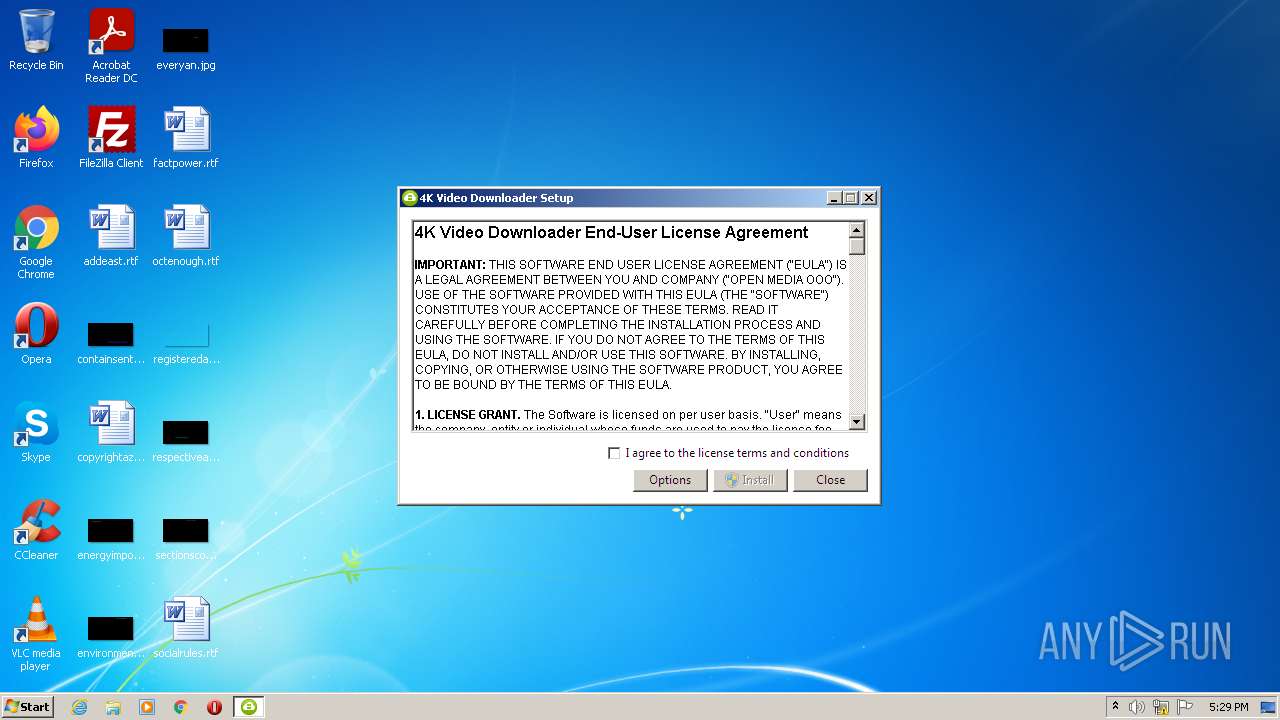Image resolution: width=1280 pixels, height=720 pixels.
Task: Click the volume speaker tray icon
Action: 1137,707
